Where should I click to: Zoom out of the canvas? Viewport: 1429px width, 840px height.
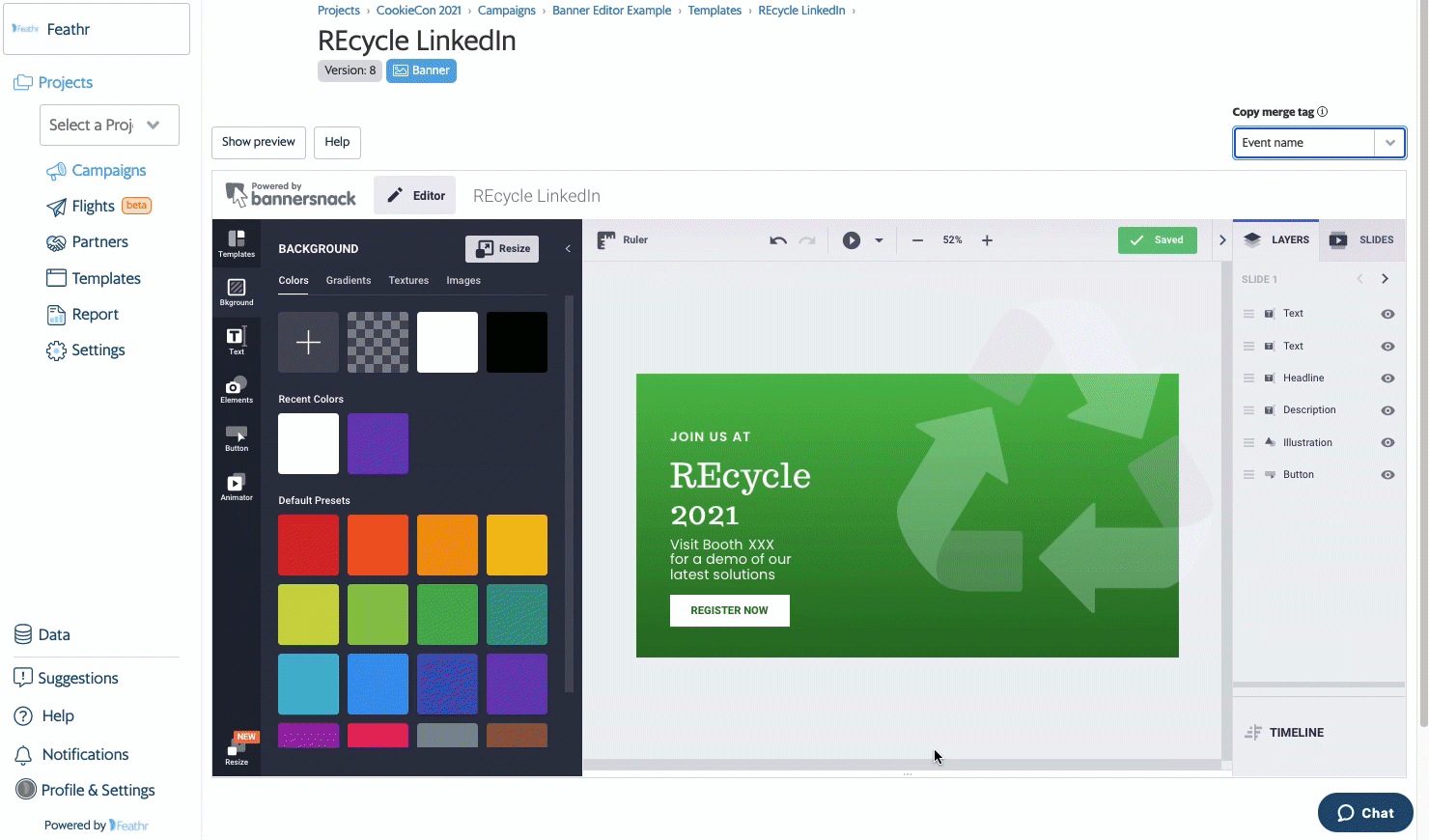[917, 240]
